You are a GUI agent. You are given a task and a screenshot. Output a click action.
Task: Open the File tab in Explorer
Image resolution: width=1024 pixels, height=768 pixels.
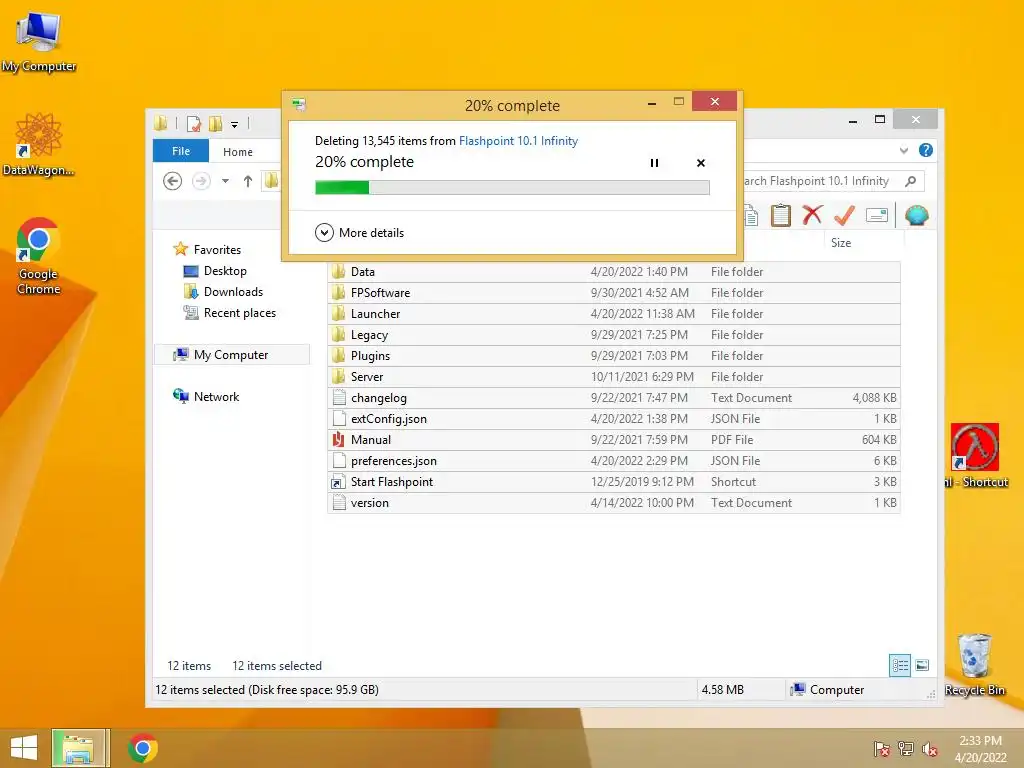pyautogui.click(x=181, y=151)
